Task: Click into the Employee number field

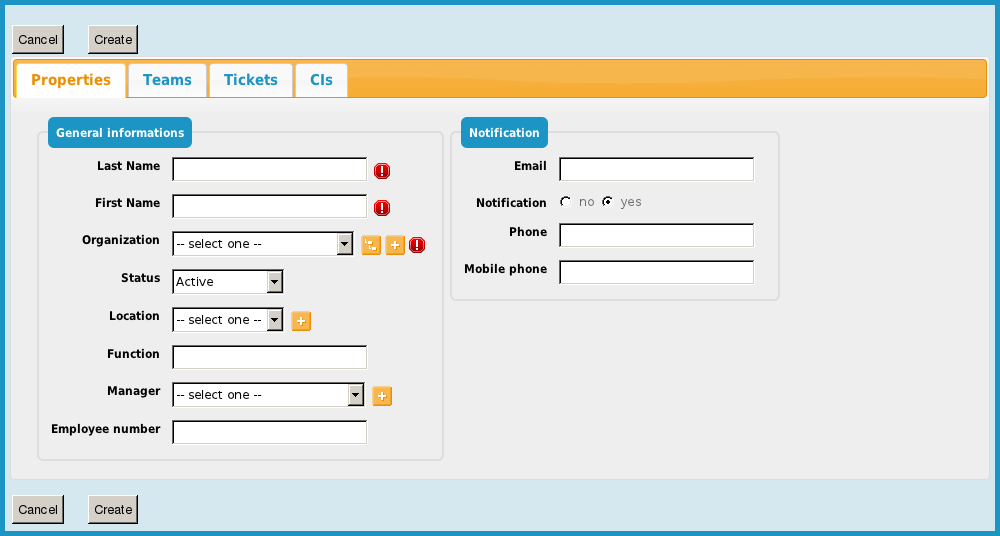Action: [270, 432]
